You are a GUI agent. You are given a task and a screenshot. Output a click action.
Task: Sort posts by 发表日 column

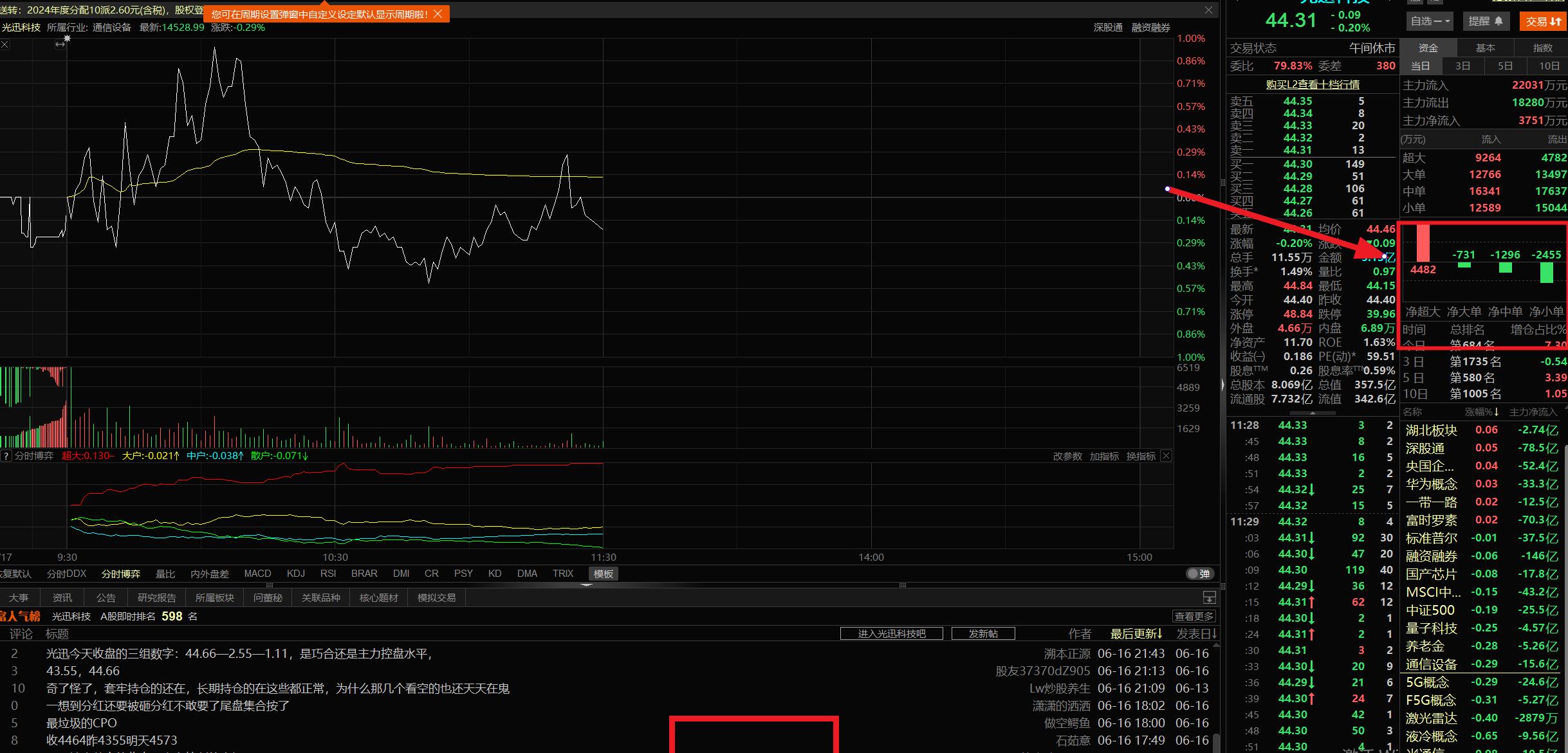pos(1196,633)
